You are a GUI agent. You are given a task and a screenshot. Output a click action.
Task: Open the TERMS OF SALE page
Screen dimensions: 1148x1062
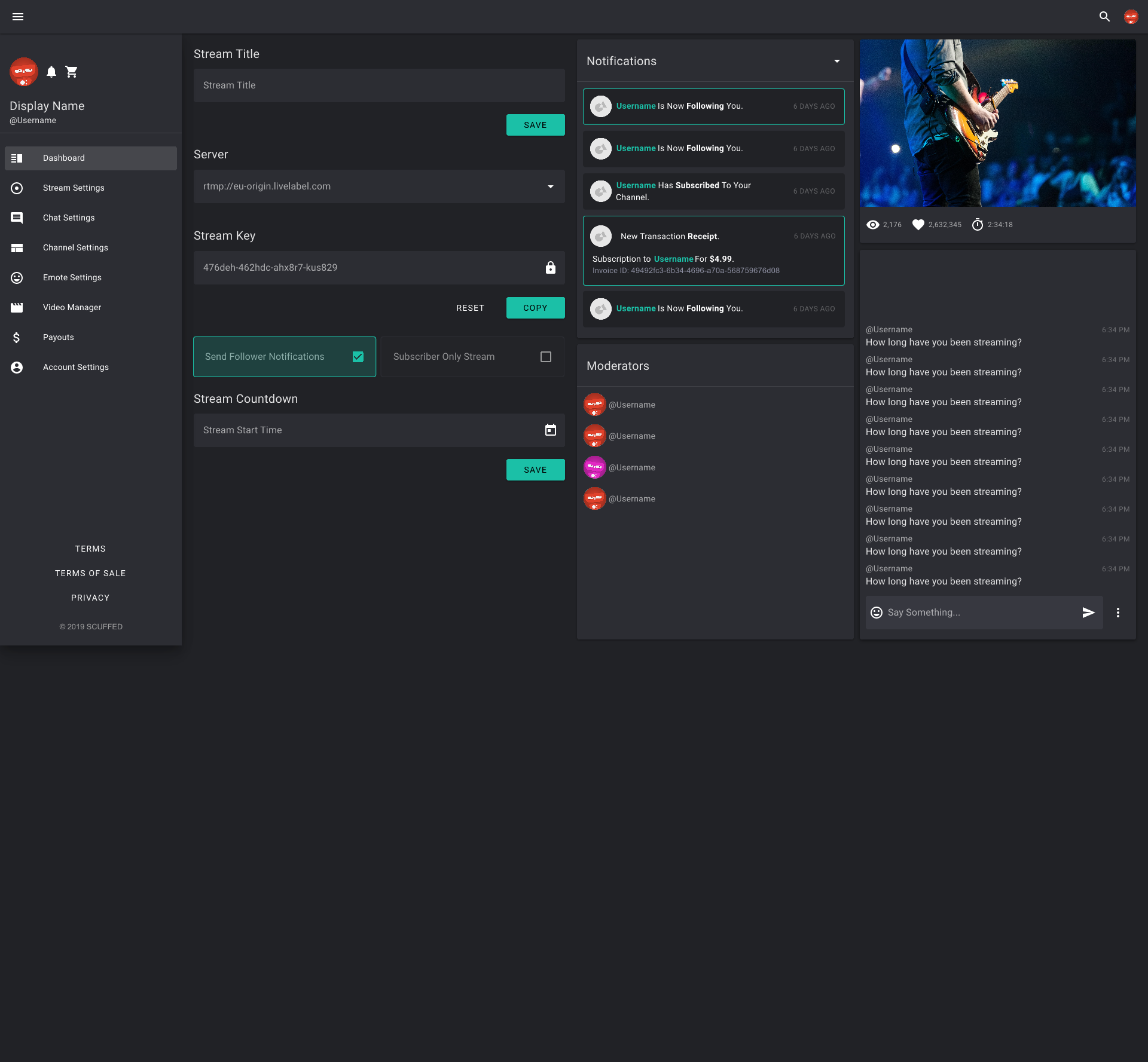pos(90,573)
